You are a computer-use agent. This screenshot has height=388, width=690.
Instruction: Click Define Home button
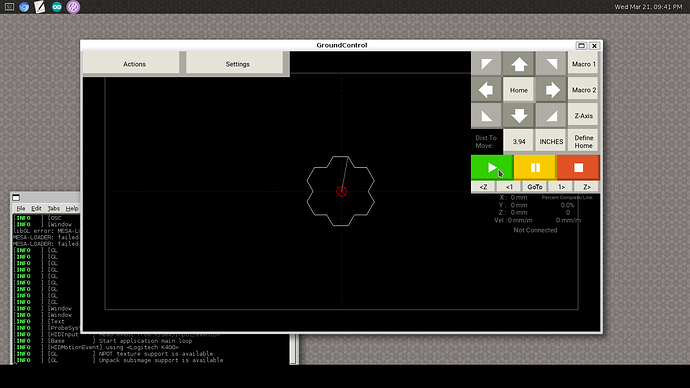click(x=584, y=142)
